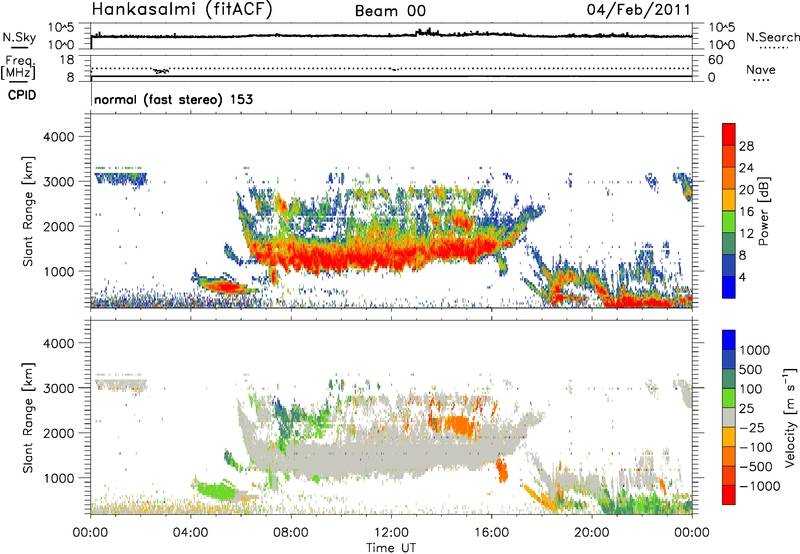Click the Nave legend label
800x554 pixels.
coord(761,69)
